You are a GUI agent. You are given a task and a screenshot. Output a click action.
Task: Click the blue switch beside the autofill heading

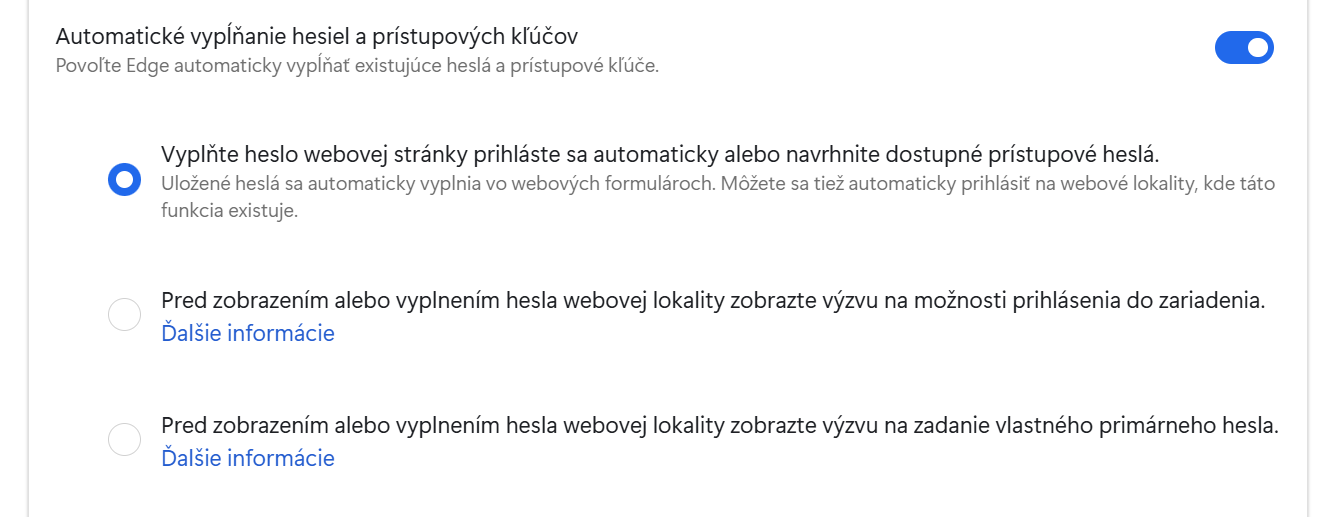(x=1243, y=47)
